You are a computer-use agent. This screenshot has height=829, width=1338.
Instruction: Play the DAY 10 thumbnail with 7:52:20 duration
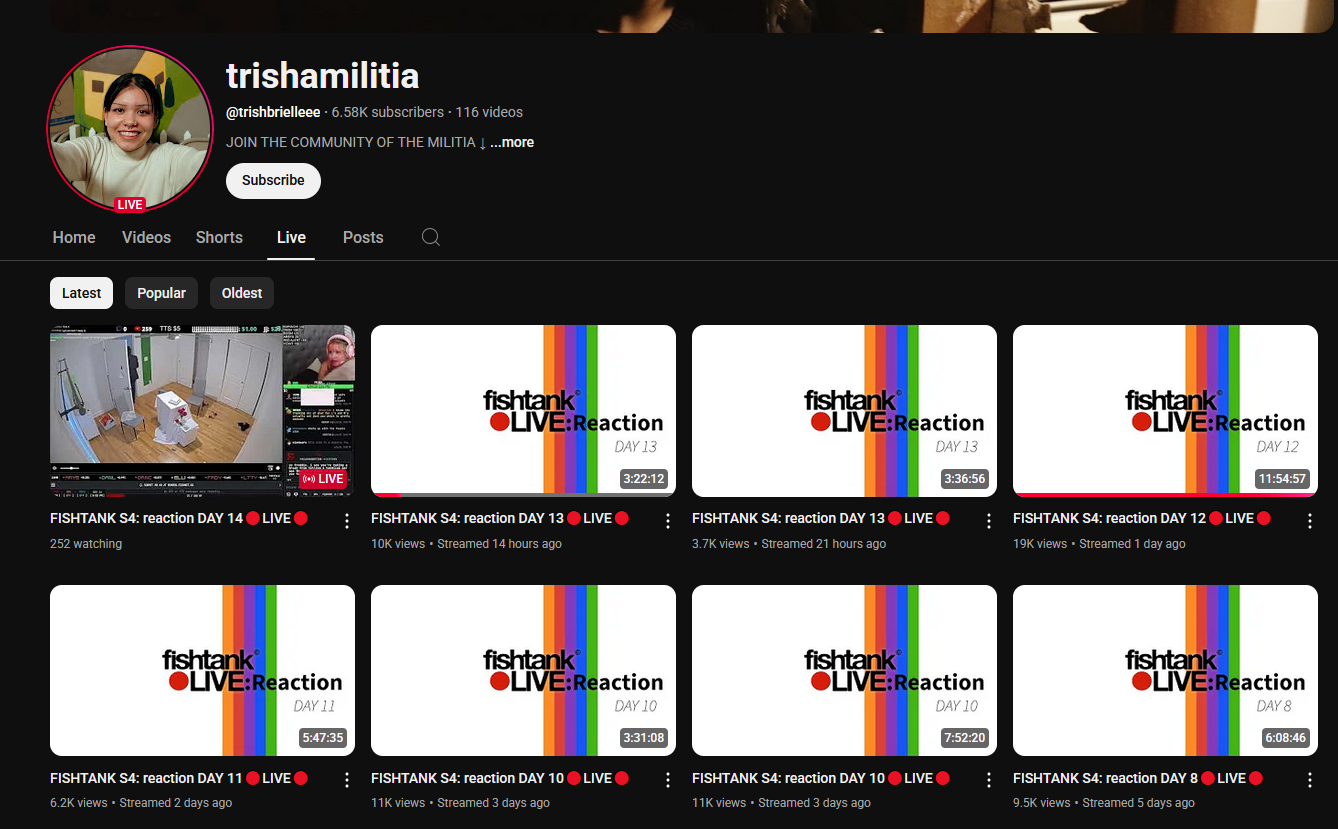[844, 670]
